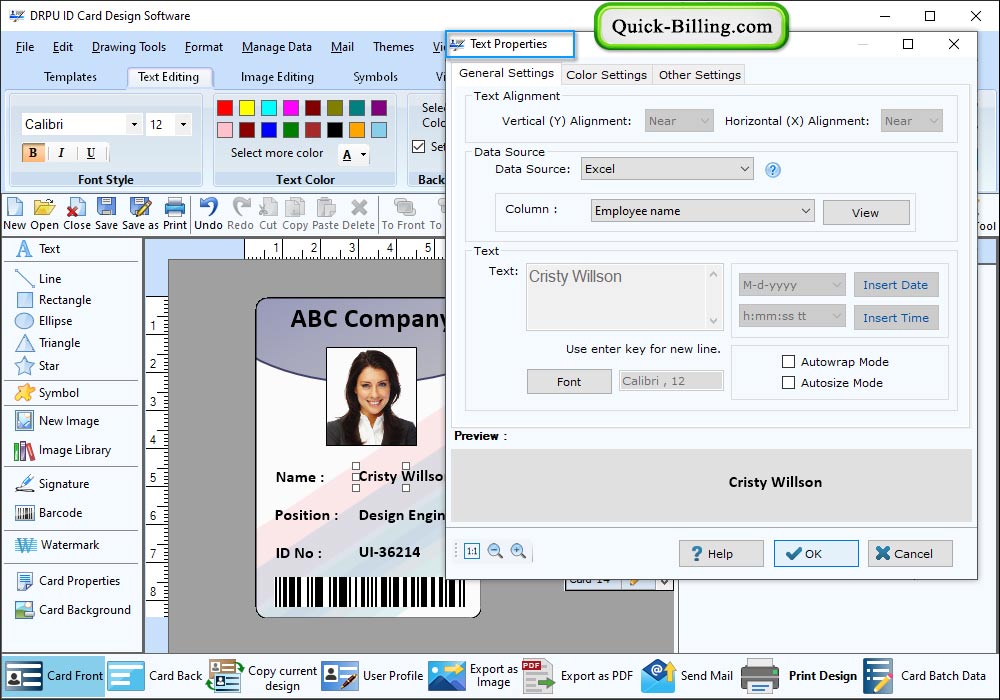1000x700 pixels.
Task: Undo the last action
Action: [x=208, y=214]
